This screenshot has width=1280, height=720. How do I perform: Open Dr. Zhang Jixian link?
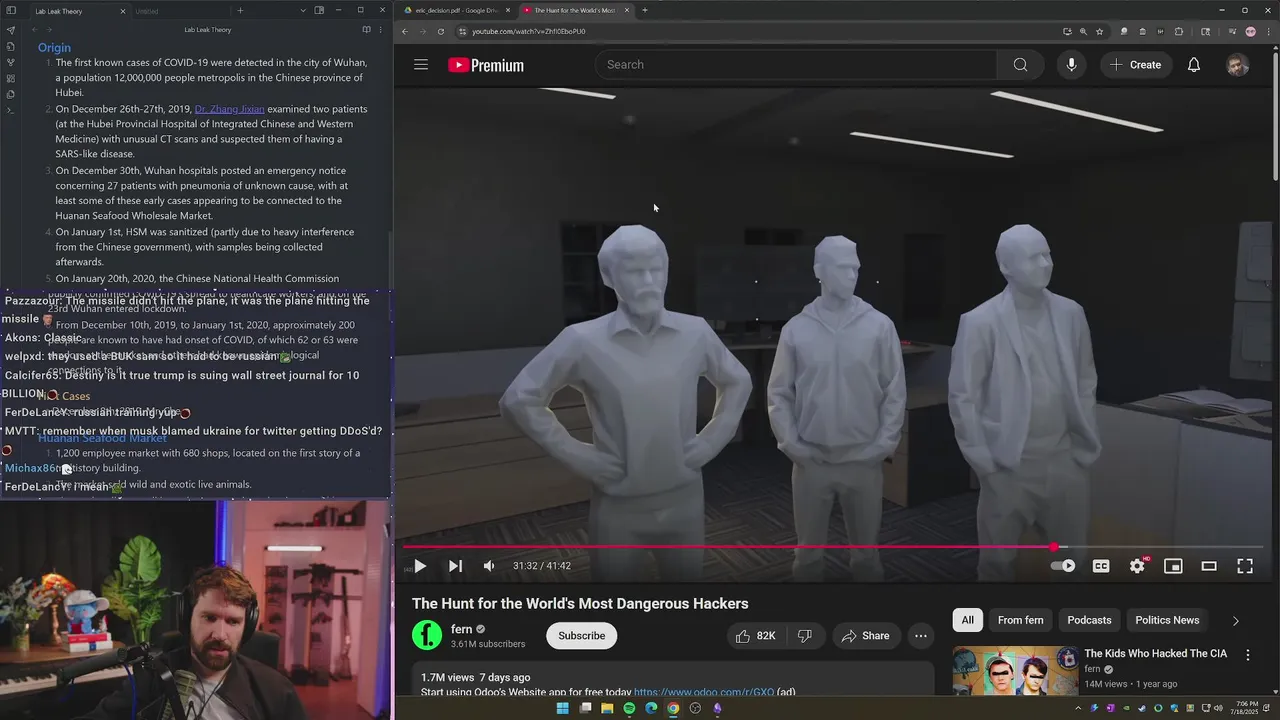229,109
